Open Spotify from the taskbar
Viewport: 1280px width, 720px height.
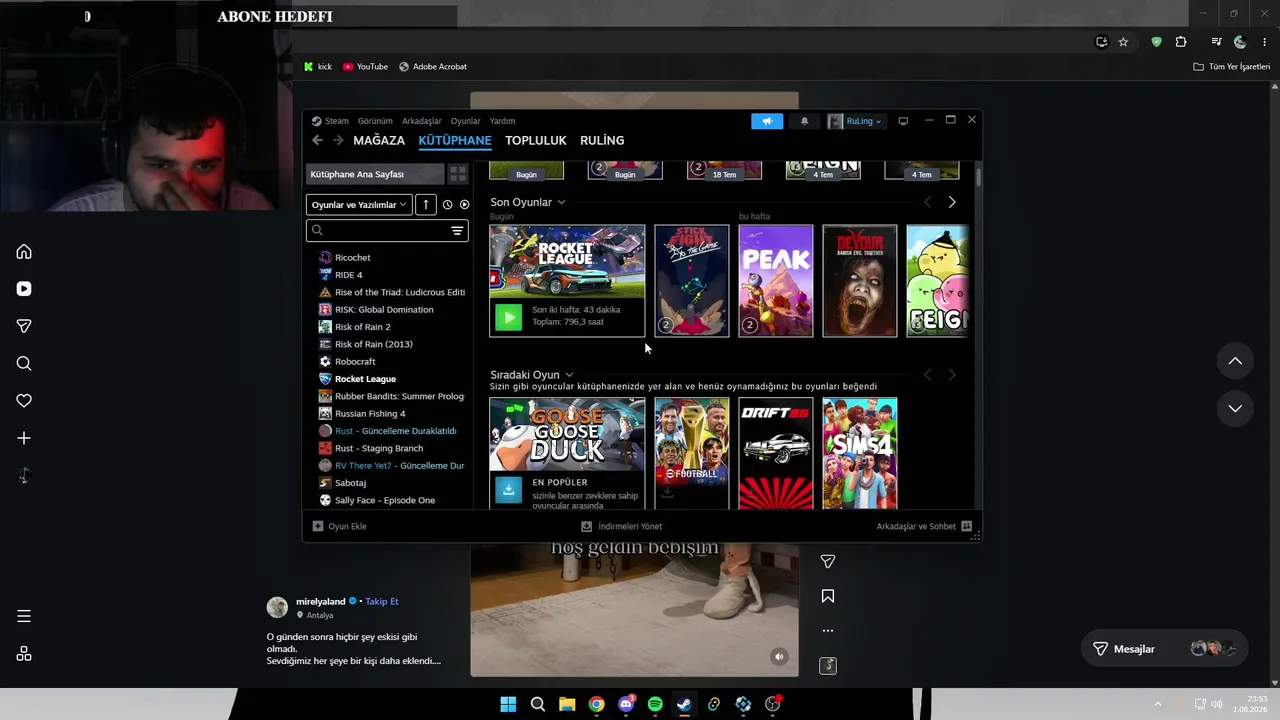click(655, 704)
